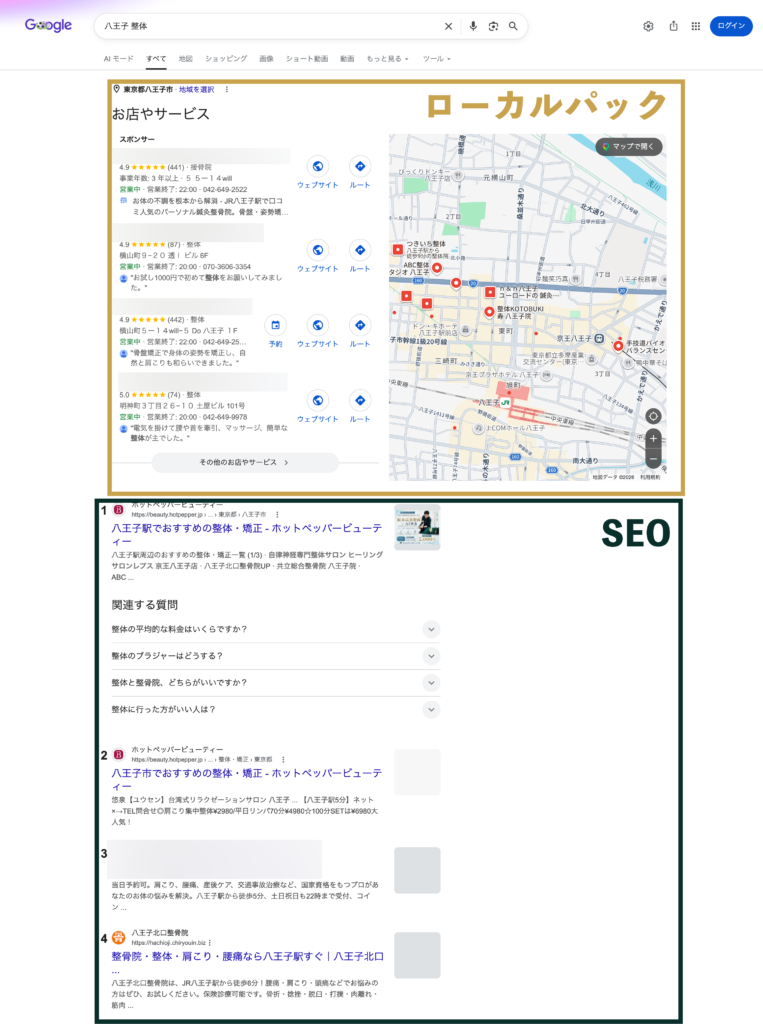Open the もっと見る dropdown
The image size is (763, 1024).
(x=387, y=59)
